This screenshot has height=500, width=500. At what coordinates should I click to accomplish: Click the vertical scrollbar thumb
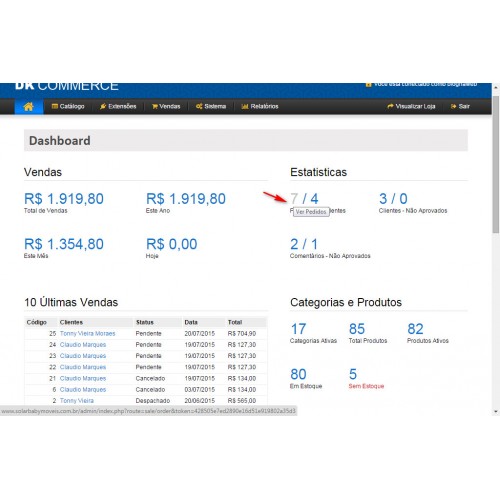pos(496,163)
